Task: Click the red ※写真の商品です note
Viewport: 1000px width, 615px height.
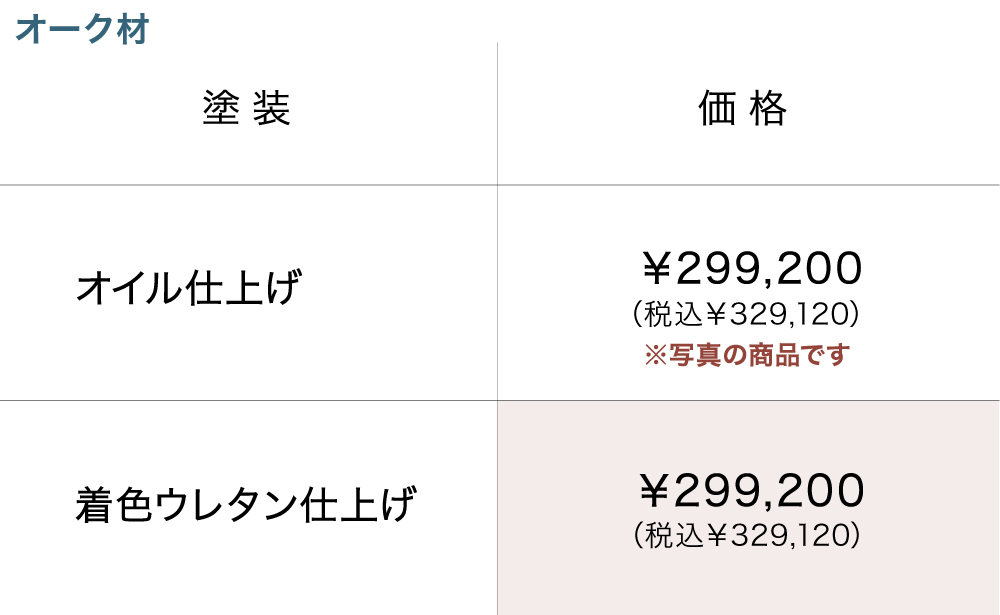Action: 746,355
